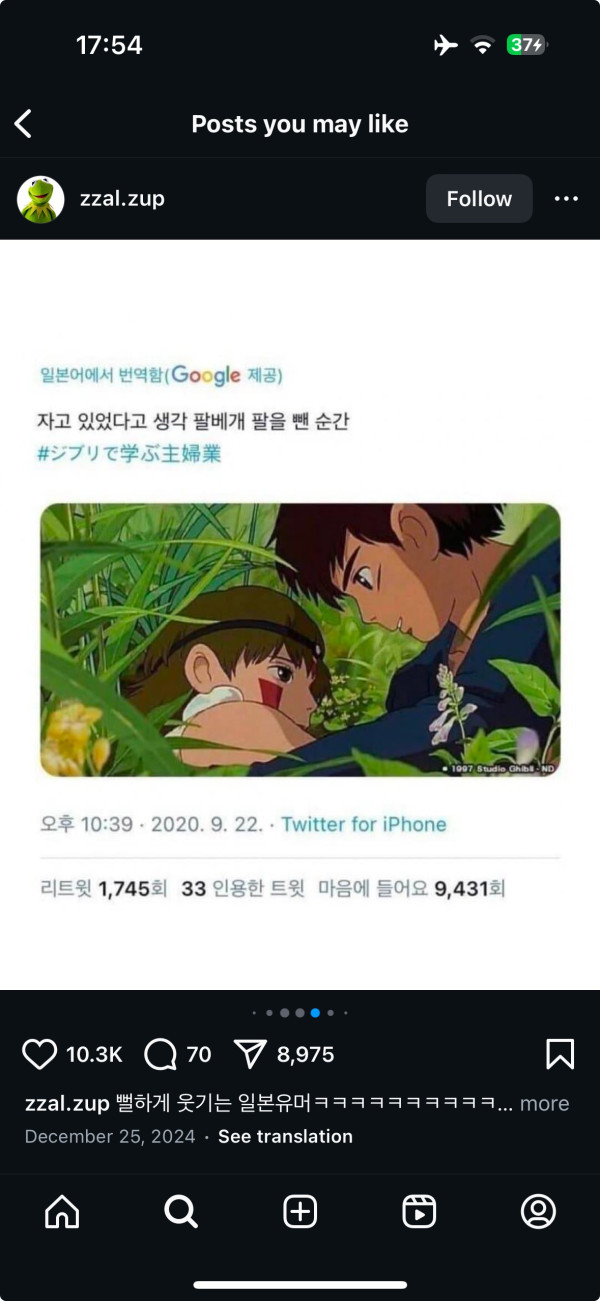
Task: Open comments via speech bubble icon
Action: [160, 1054]
